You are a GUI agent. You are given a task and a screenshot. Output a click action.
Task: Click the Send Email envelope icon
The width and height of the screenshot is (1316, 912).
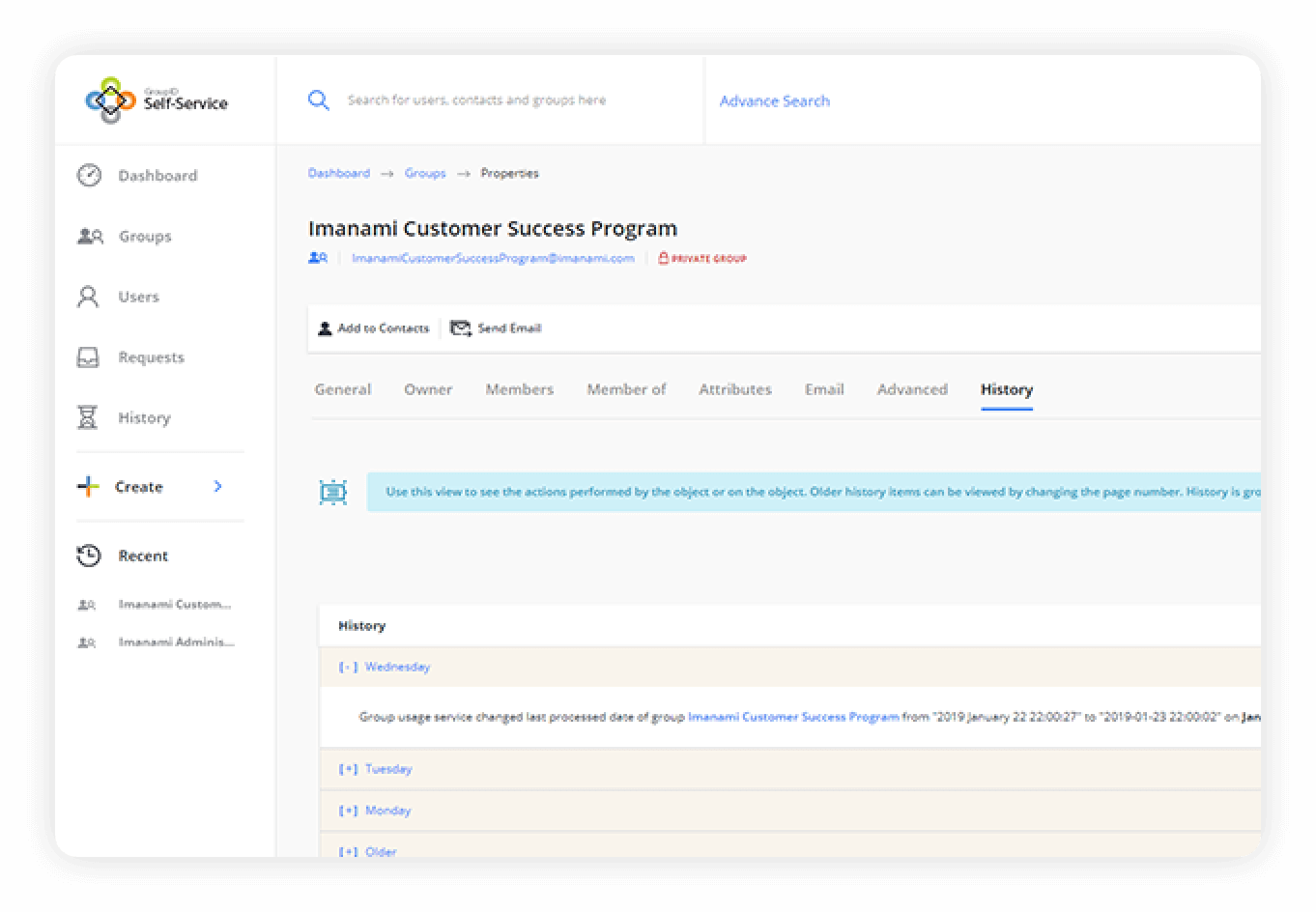(461, 328)
